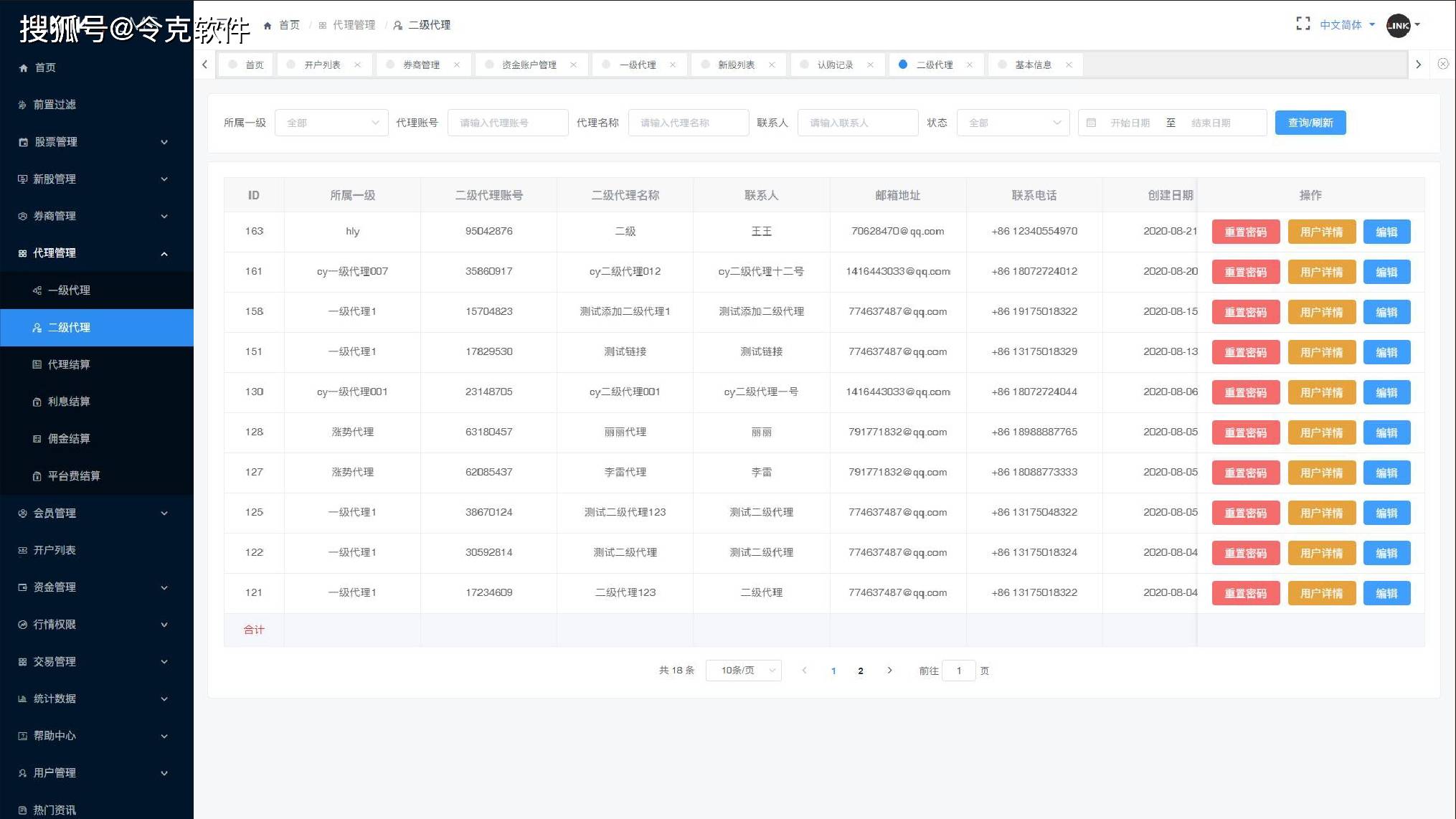This screenshot has width=1456, height=819.
Task: Expand 交易管理 sidebar menu
Action: 97,662
